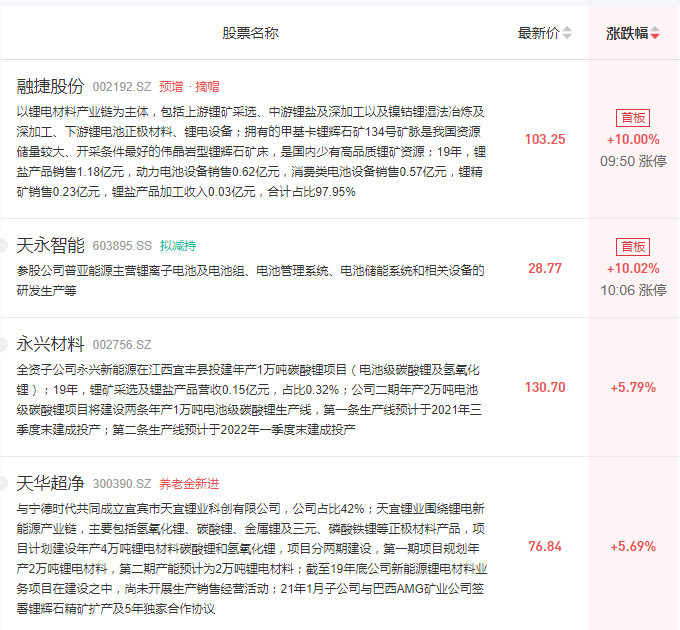Select the 股票名称 column header
This screenshot has width=680, height=630.
250,33
